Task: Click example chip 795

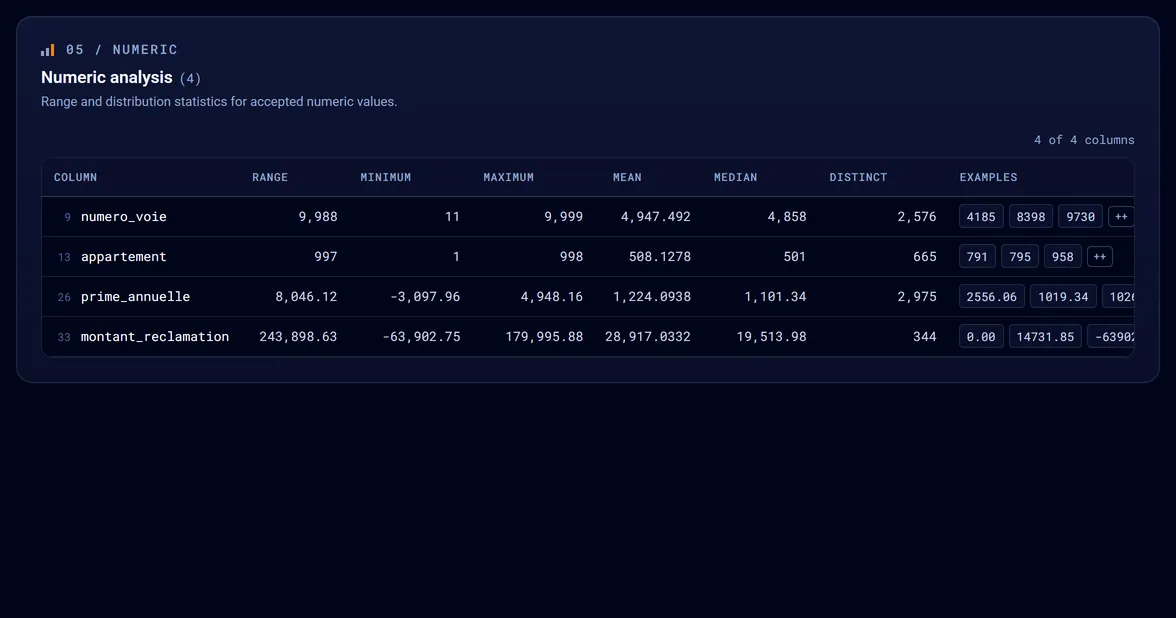Action: pos(1020,256)
